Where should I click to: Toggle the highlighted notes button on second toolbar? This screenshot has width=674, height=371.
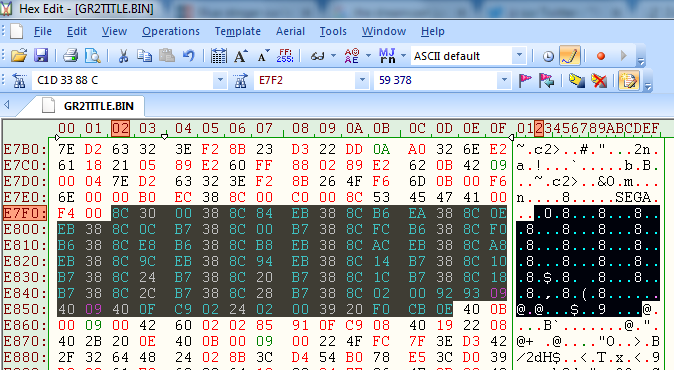pyautogui.click(x=628, y=80)
